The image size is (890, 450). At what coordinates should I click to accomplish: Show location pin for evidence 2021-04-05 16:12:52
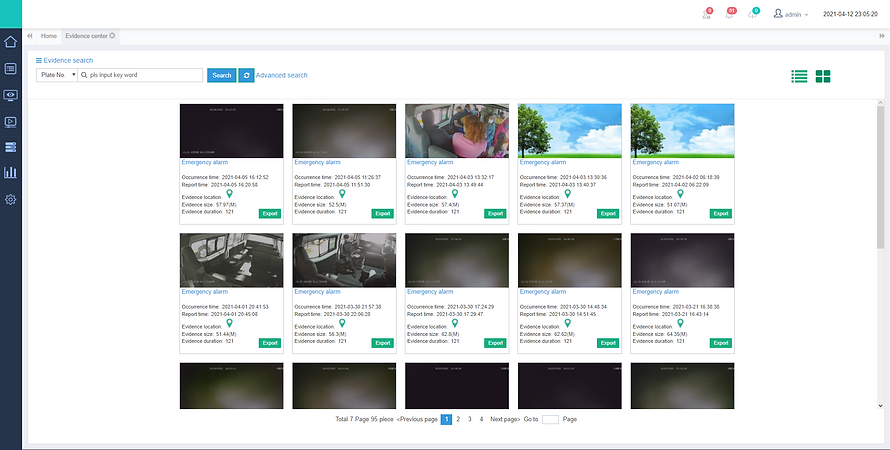229,194
